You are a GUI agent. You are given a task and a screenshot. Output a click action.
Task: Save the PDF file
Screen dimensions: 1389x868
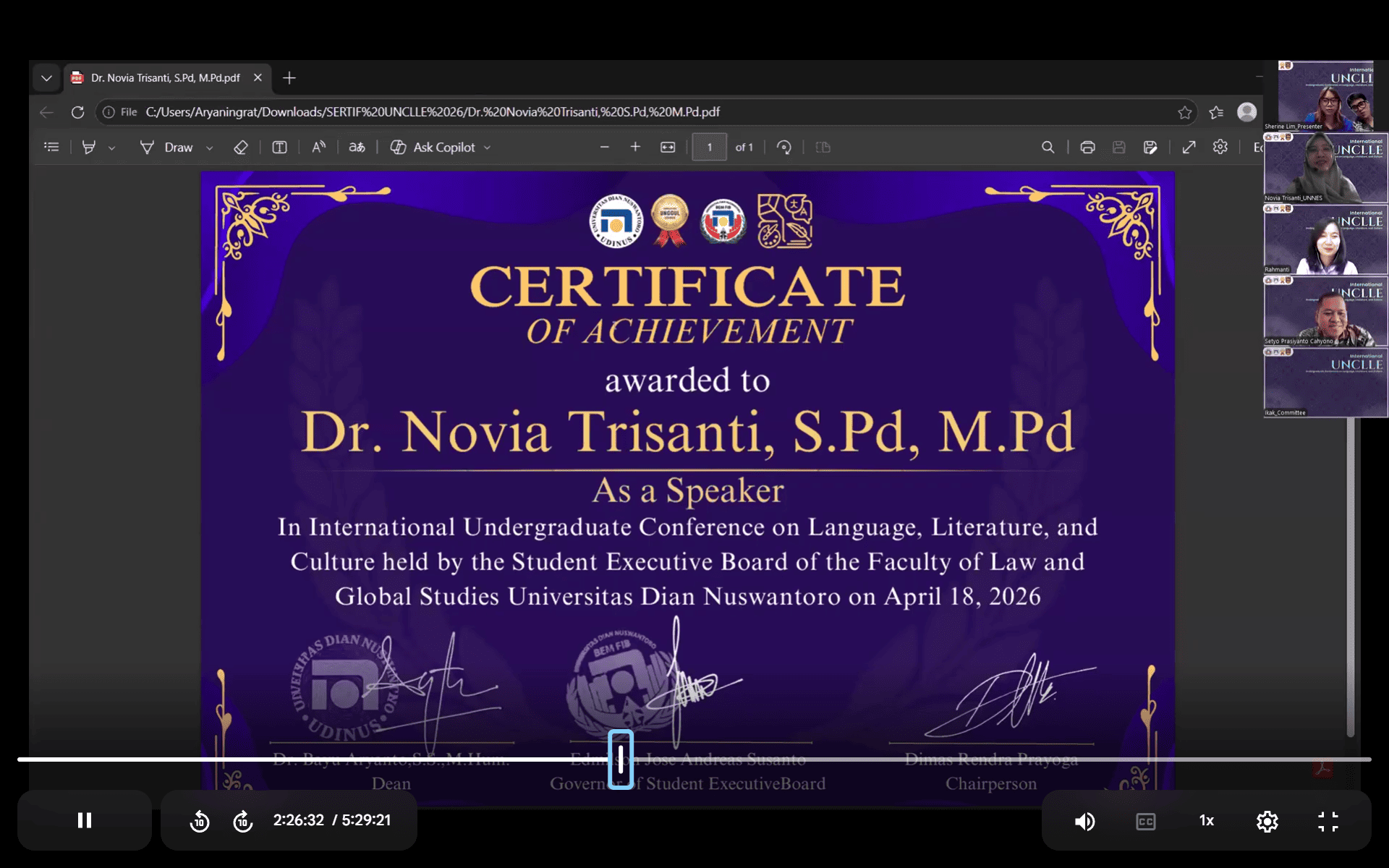(1119, 147)
